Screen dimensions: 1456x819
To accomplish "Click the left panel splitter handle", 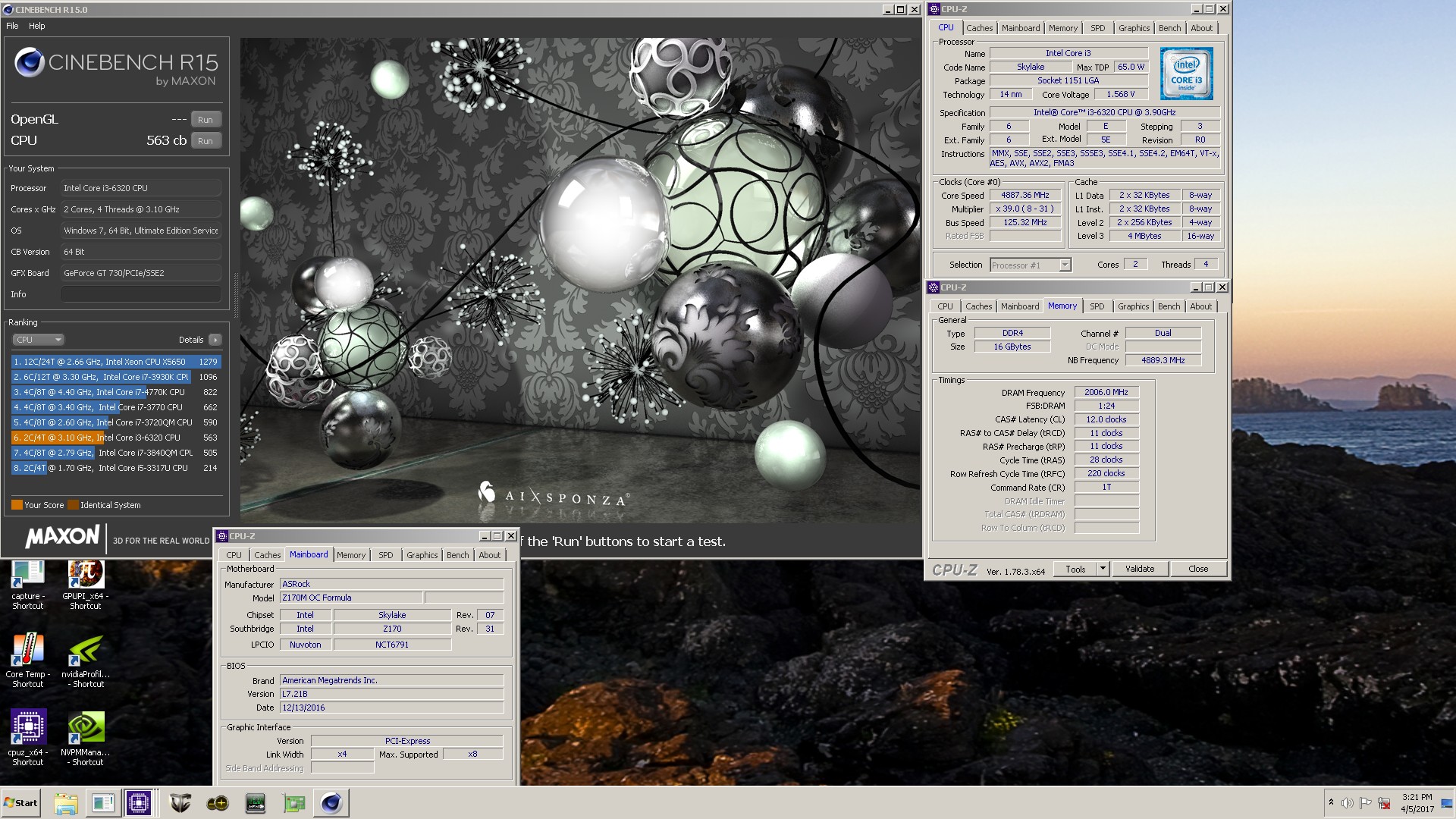I will [x=236, y=296].
